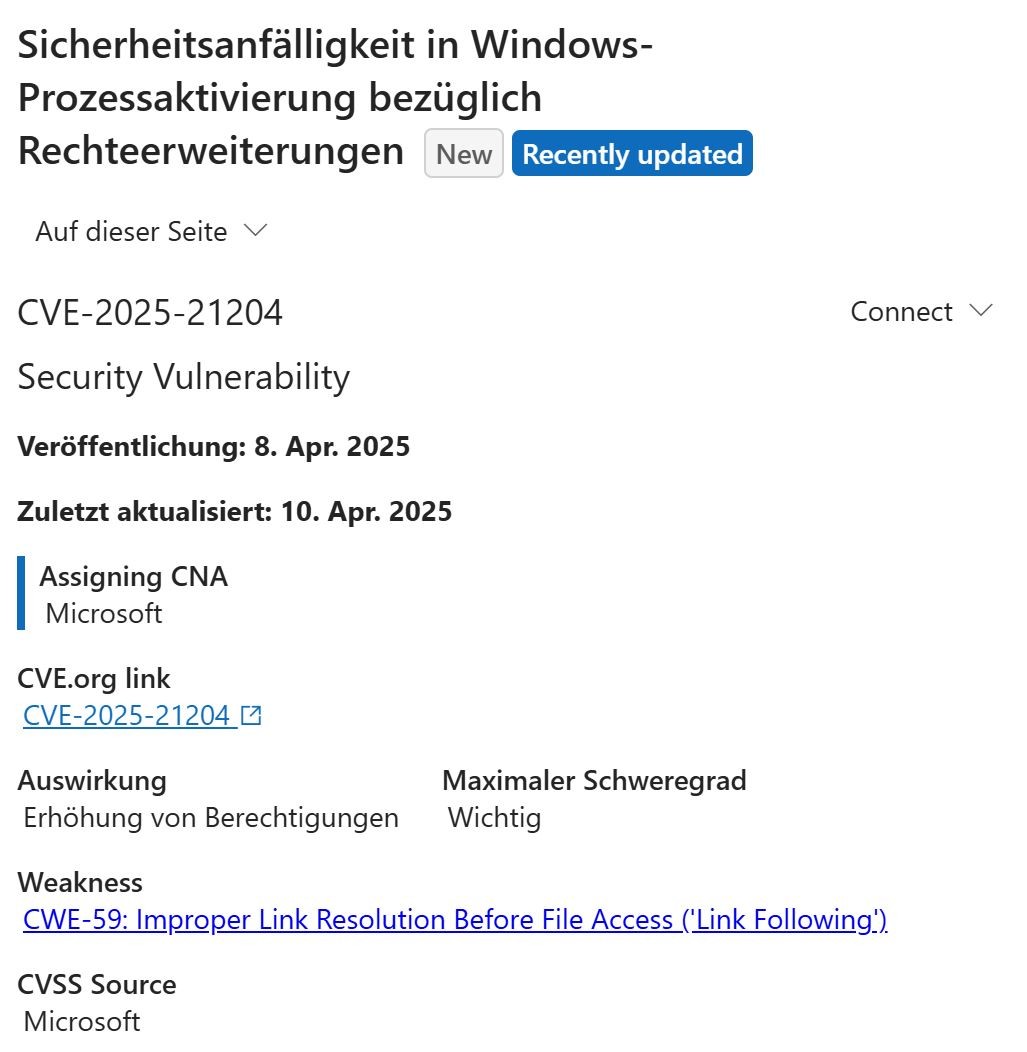
Task: Click the Wichtig severity value
Action: 494,817
